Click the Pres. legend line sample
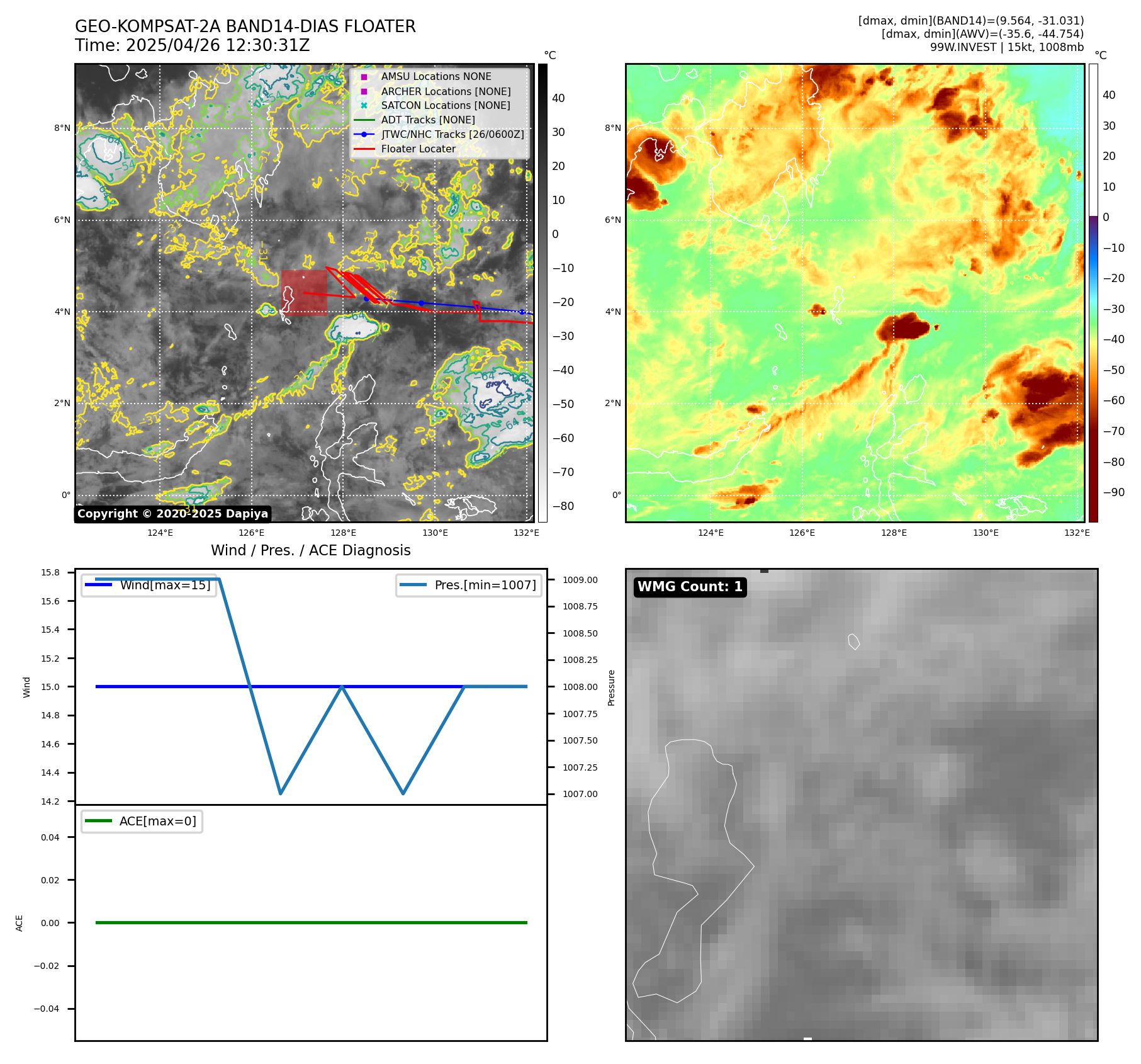Screen dimensions: 1141x1064 pyautogui.click(x=413, y=585)
